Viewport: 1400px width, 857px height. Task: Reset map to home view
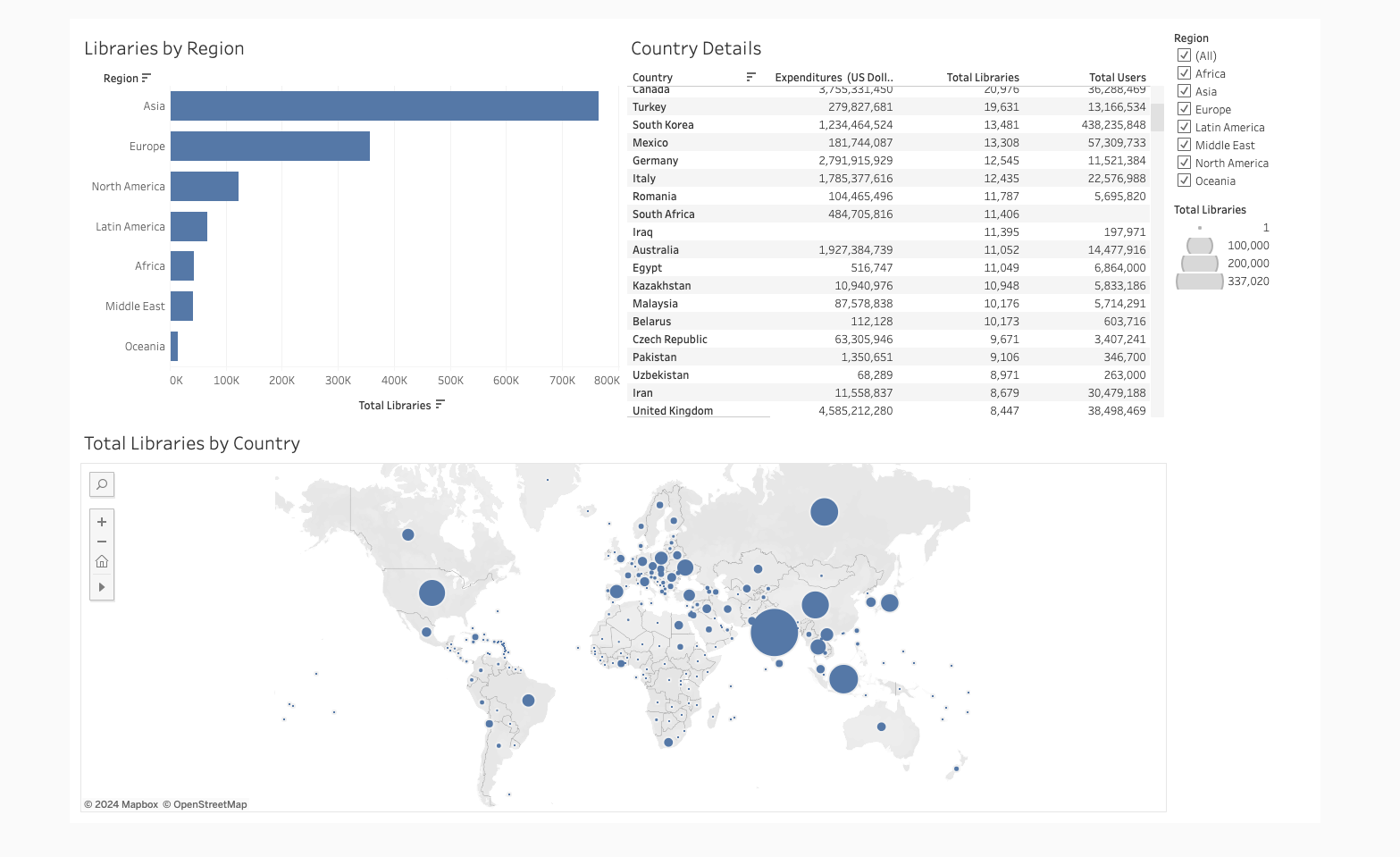[102, 561]
